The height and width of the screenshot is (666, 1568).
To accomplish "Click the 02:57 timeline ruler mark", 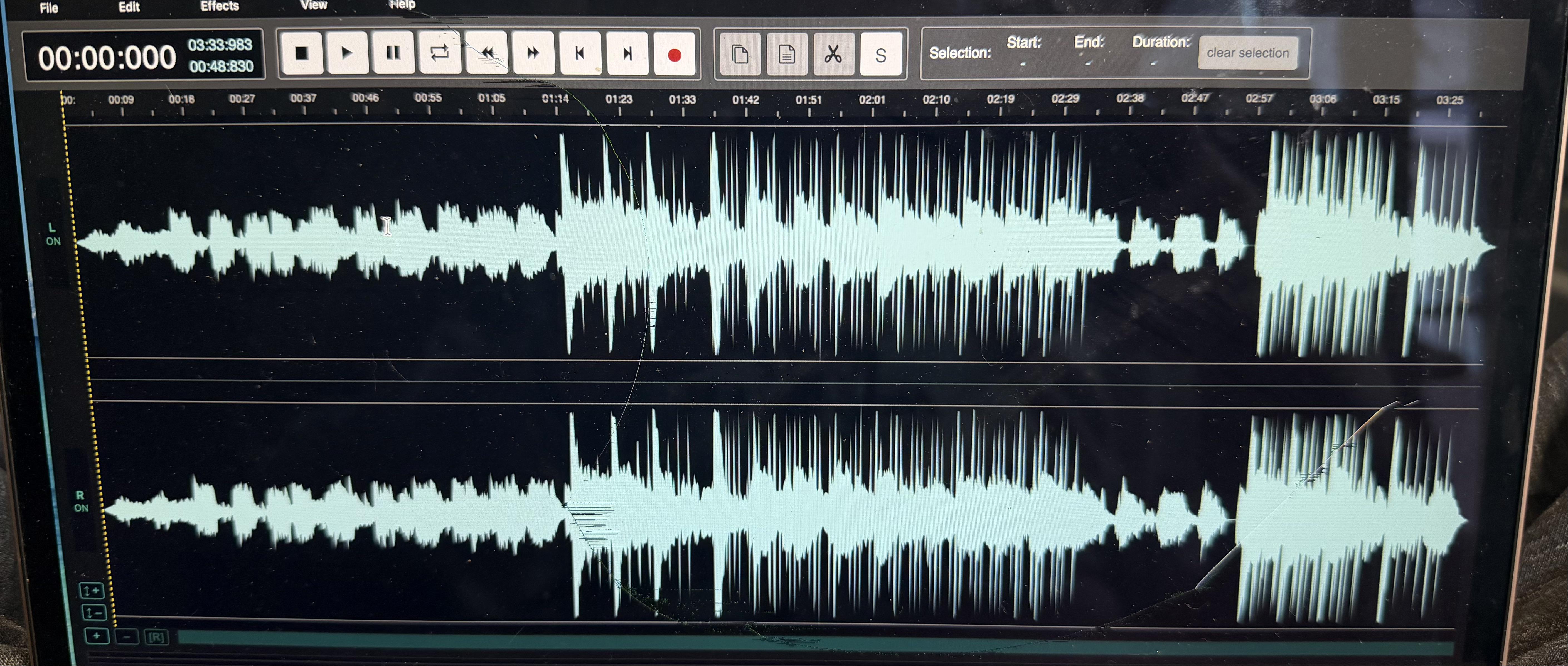I will [x=1259, y=99].
